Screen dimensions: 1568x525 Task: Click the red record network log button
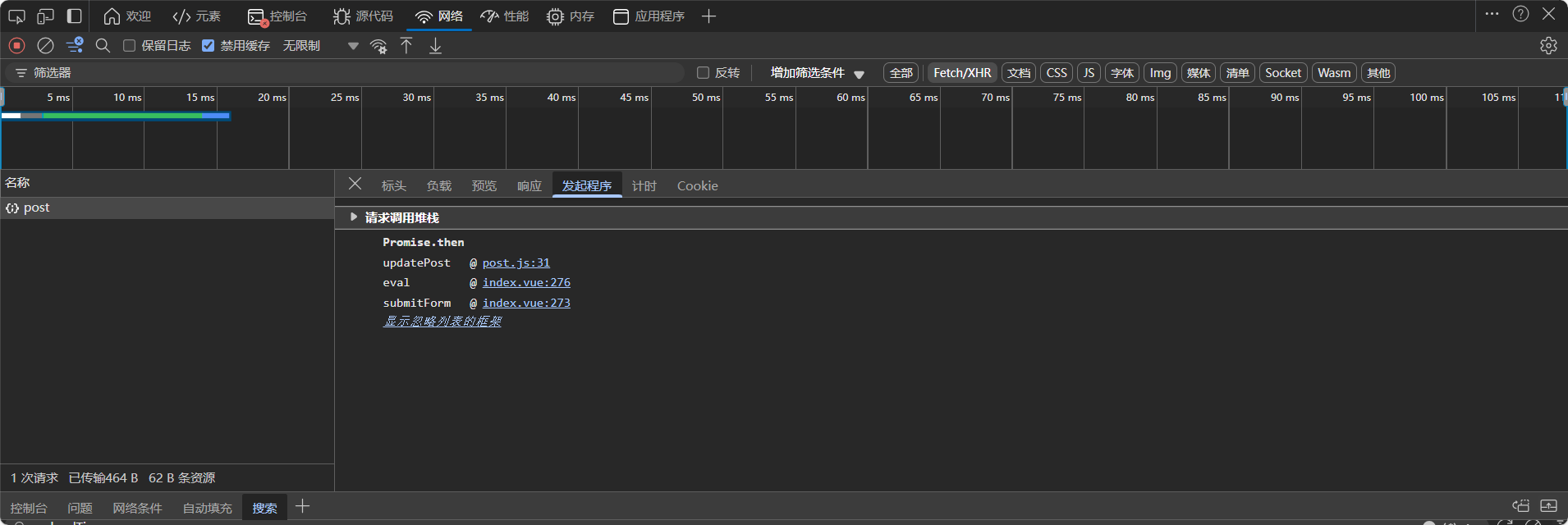pos(16,45)
